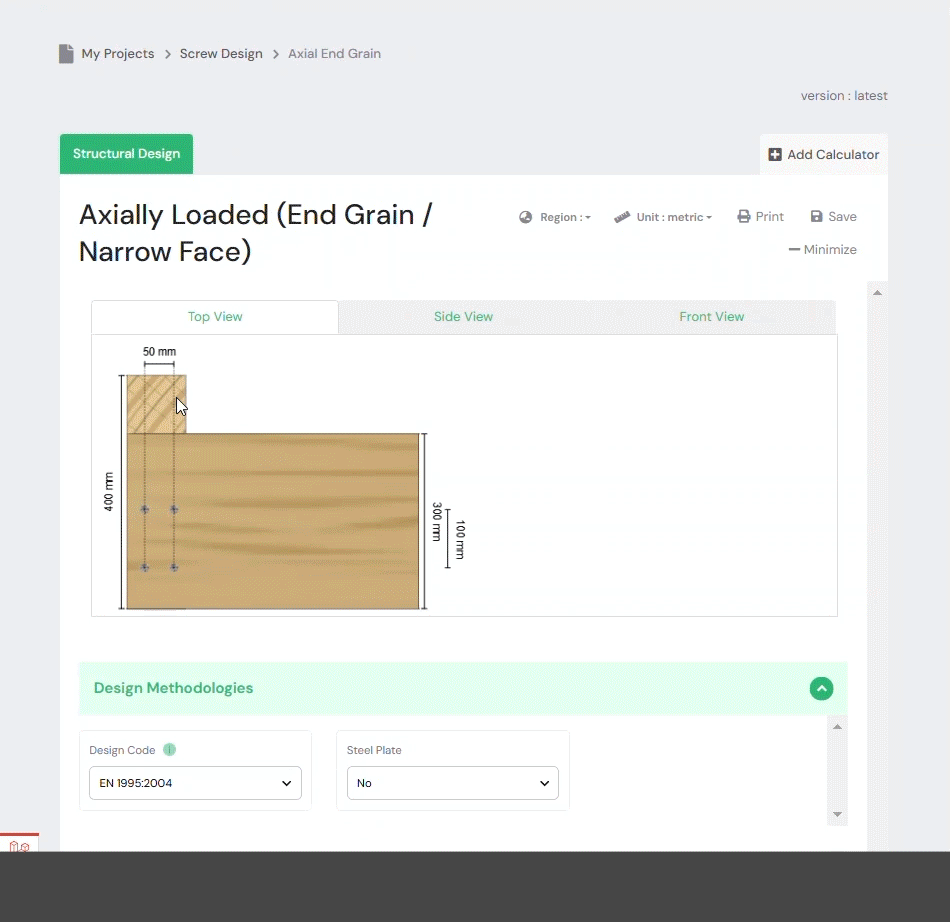Click the Design Methodologies header text
This screenshot has width=950, height=922.
point(173,688)
